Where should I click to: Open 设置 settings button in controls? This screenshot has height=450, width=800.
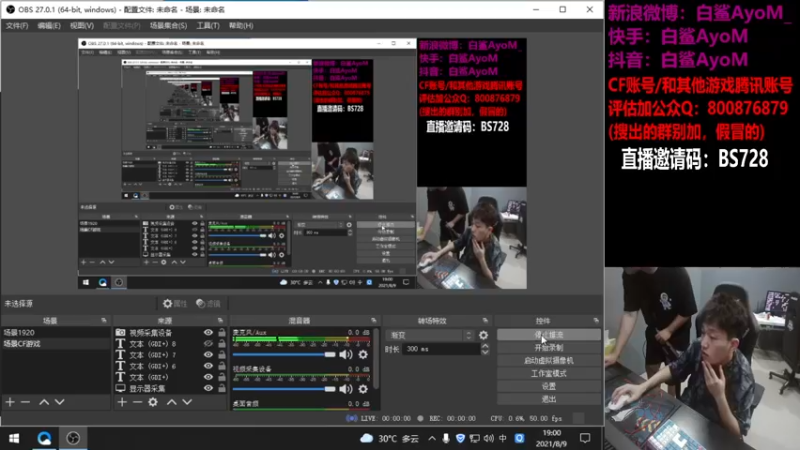point(549,386)
